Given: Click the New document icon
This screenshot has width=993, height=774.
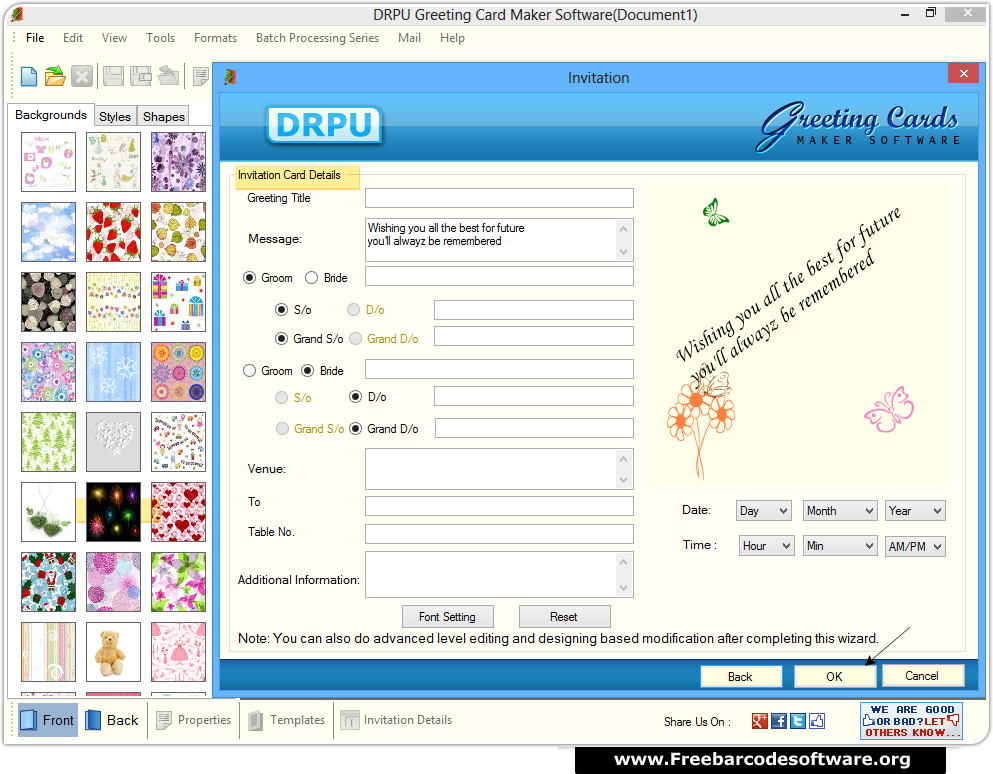Looking at the screenshot, I should pos(29,77).
